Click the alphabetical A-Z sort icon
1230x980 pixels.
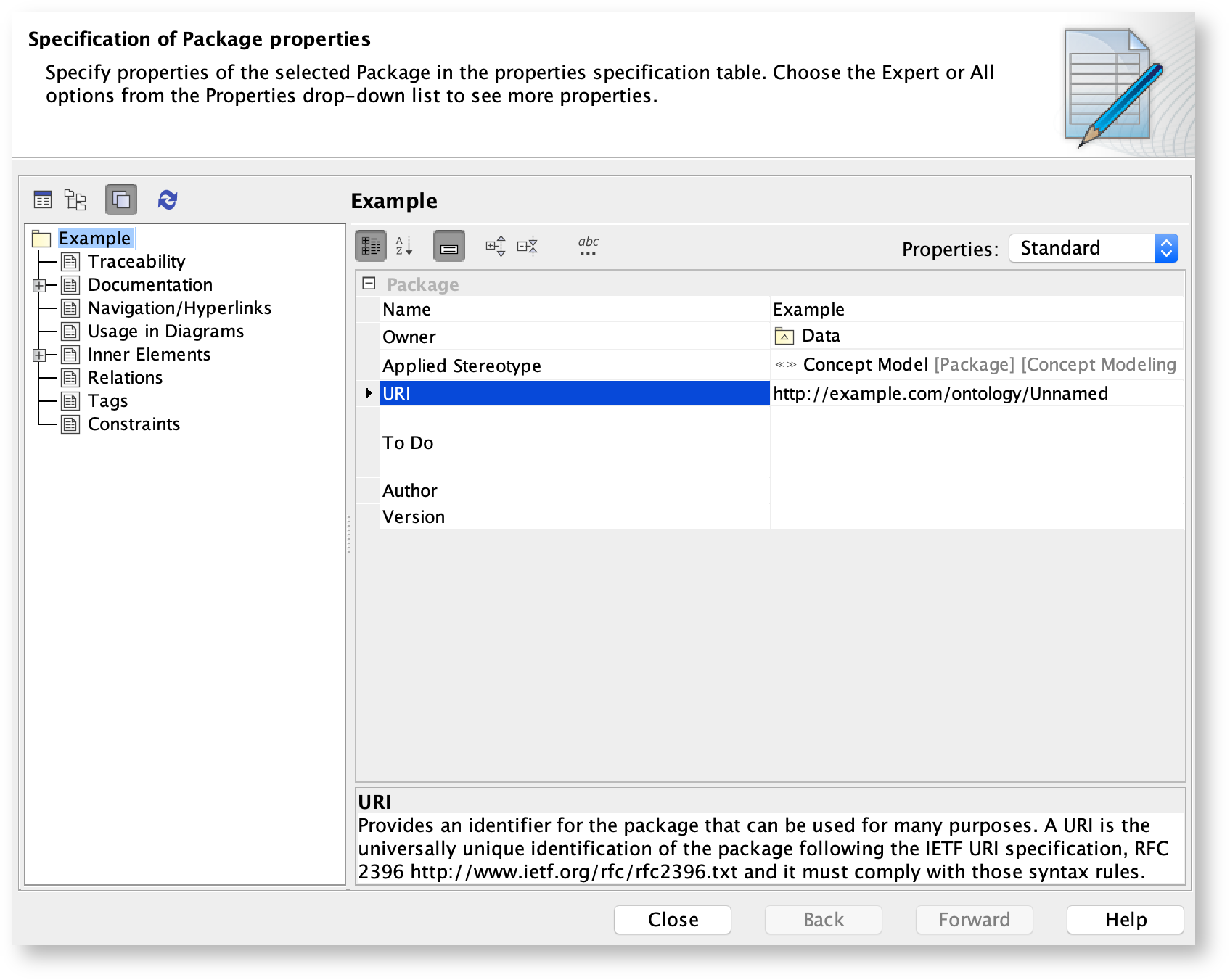[404, 247]
